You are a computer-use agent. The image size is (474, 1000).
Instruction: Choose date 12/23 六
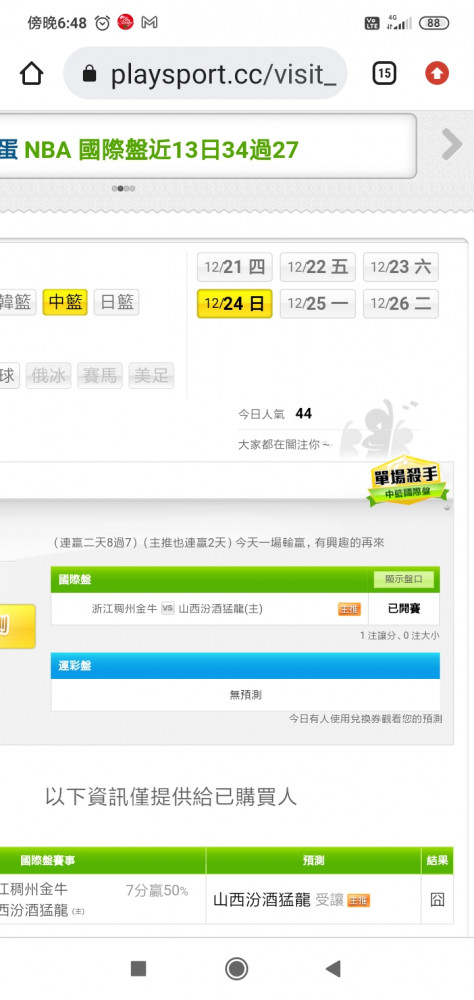click(401, 267)
